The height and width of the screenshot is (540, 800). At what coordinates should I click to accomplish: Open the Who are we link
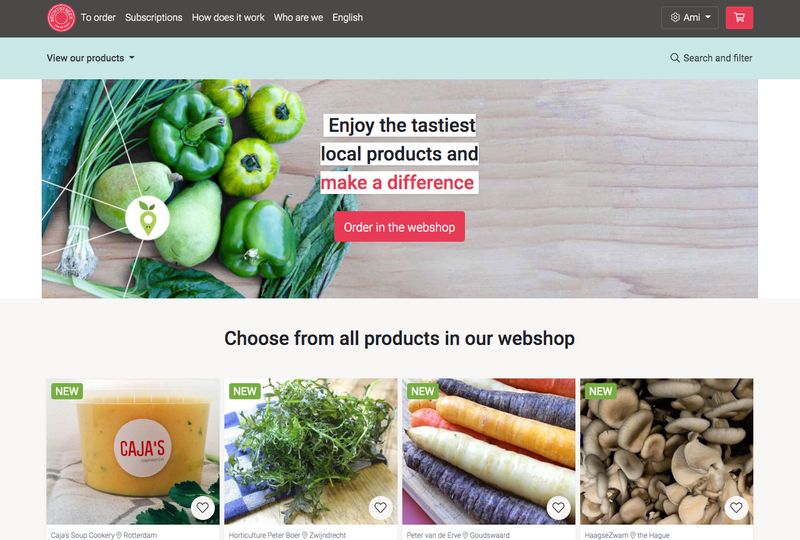click(298, 17)
